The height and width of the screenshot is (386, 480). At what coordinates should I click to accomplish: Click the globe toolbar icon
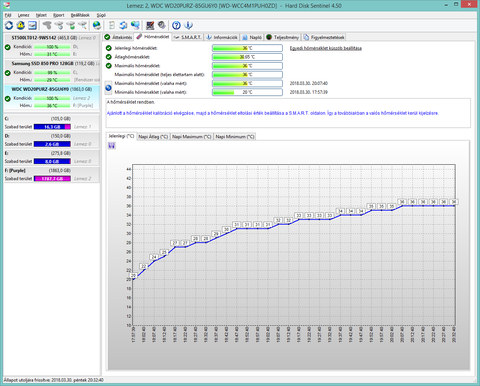click(x=97, y=25)
